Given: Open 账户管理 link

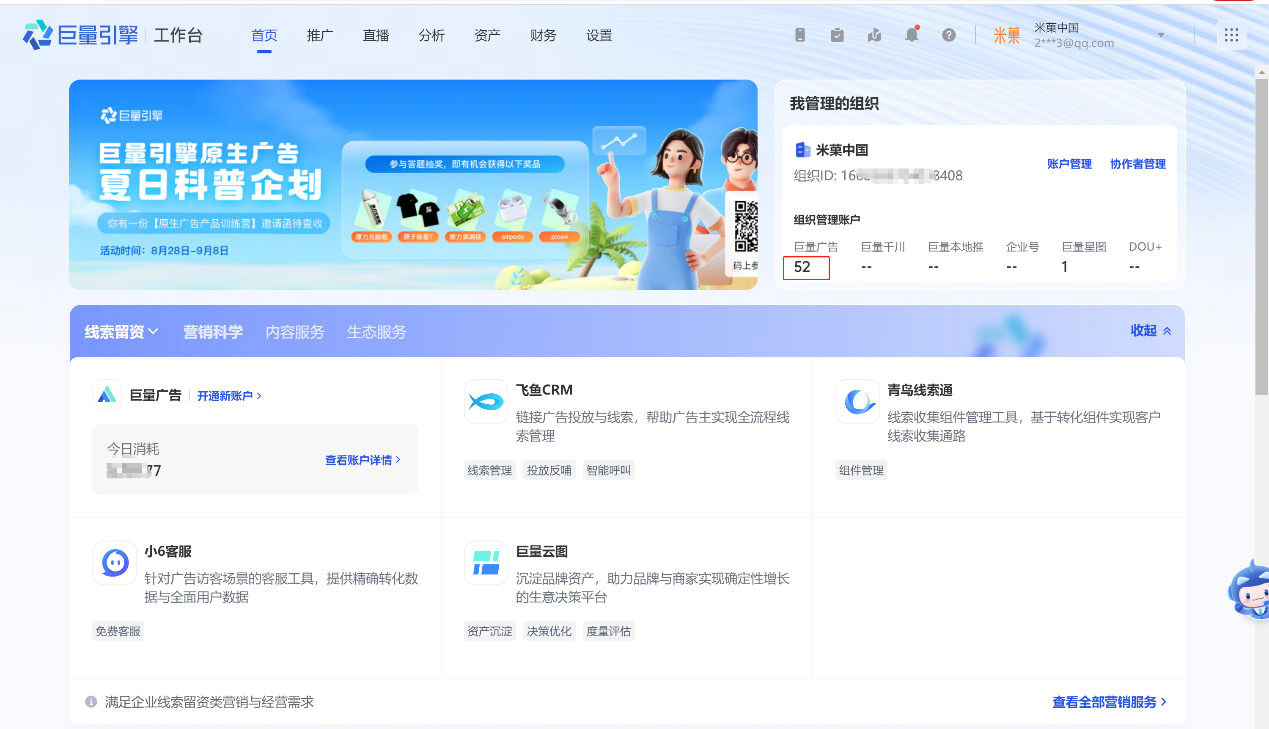Looking at the screenshot, I should click(x=1069, y=164).
